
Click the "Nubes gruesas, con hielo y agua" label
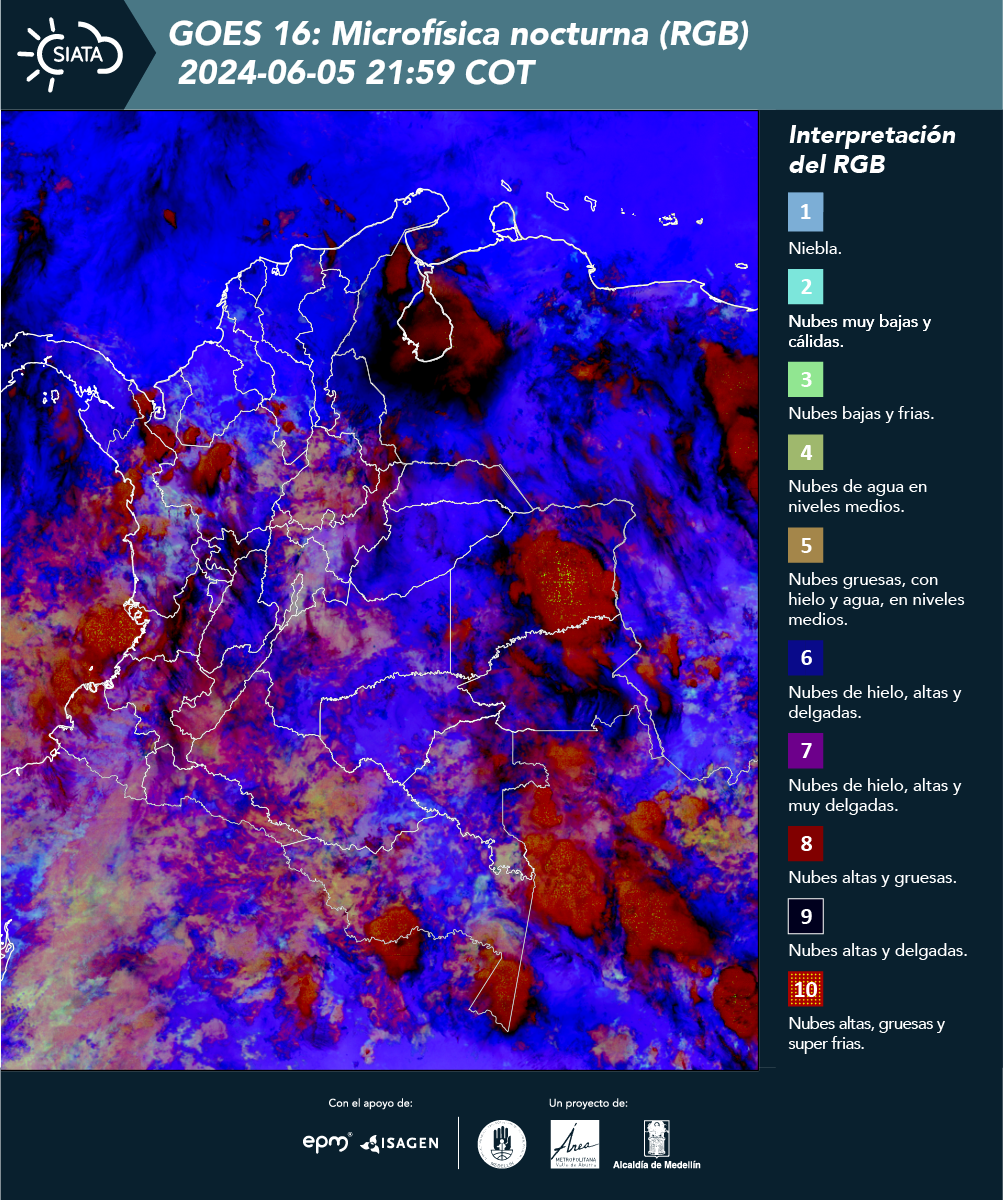click(x=876, y=599)
